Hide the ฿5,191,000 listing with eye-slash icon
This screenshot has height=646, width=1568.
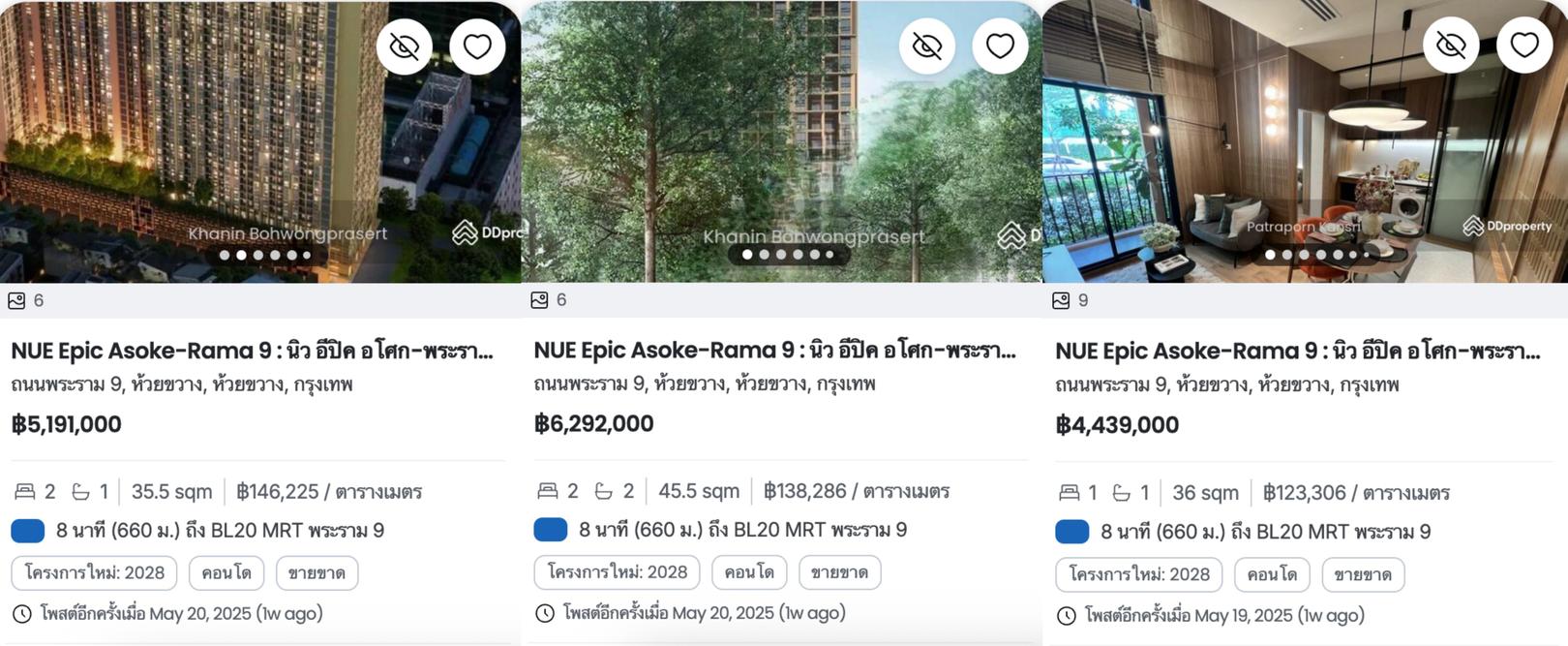(405, 46)
